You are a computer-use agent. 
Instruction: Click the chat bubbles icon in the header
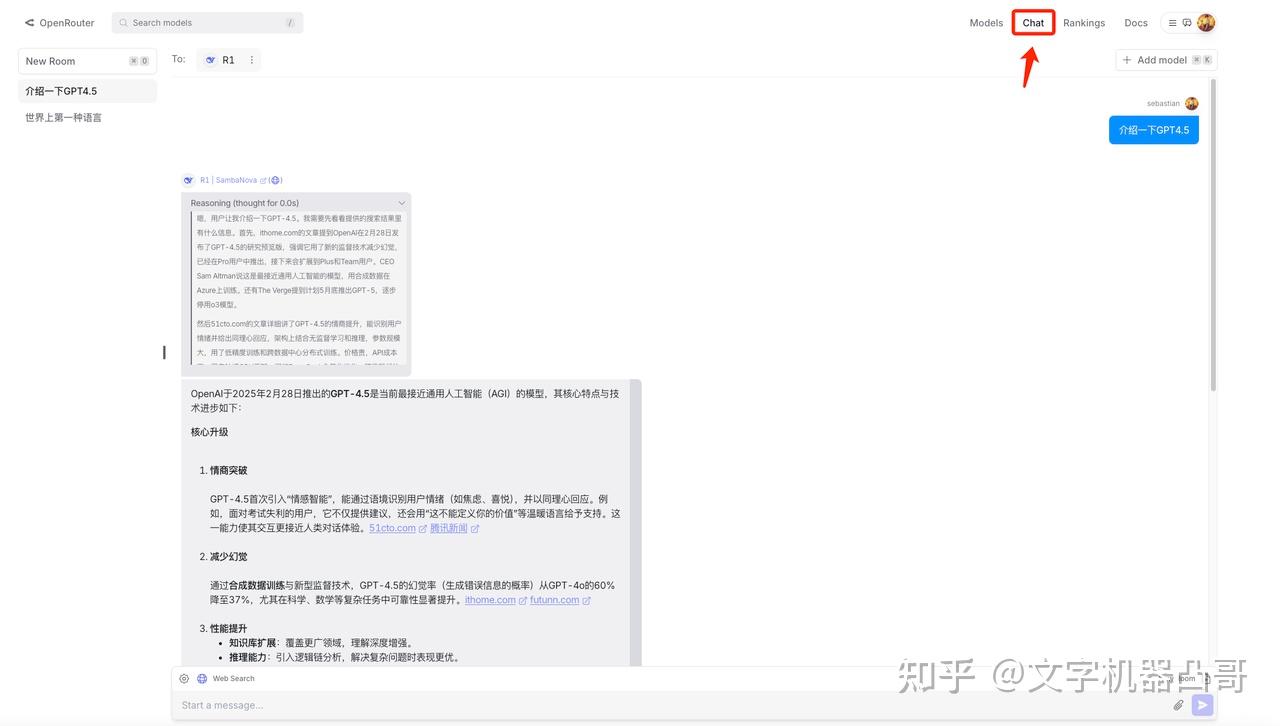click(1187, 21)
